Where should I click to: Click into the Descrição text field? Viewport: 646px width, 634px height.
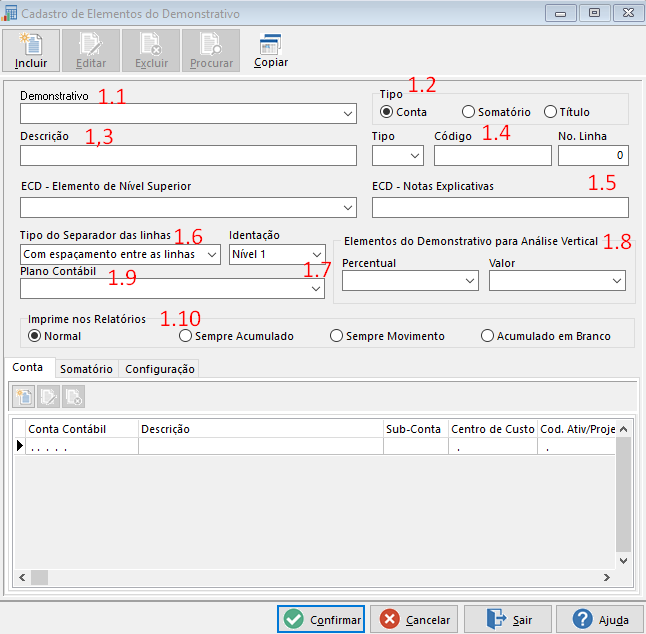(x=188, y=156)
